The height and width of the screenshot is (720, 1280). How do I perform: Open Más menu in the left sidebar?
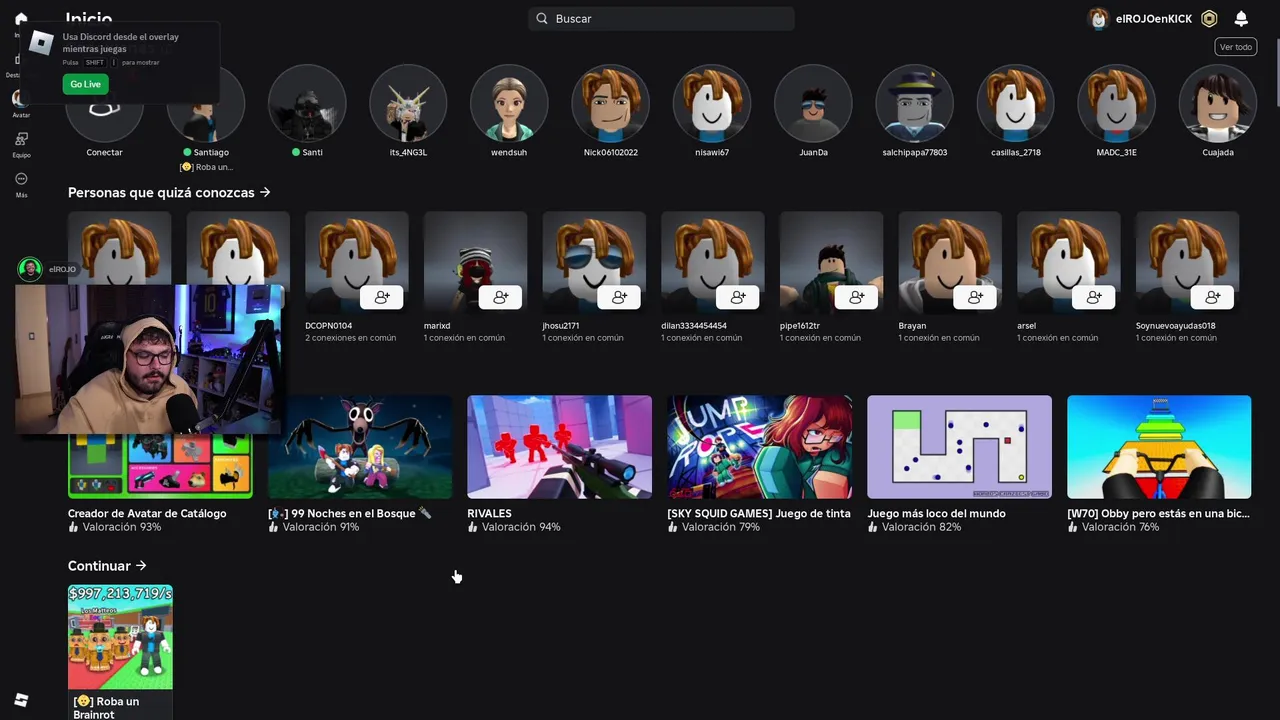pyautogui.click(x=21, y=184)
